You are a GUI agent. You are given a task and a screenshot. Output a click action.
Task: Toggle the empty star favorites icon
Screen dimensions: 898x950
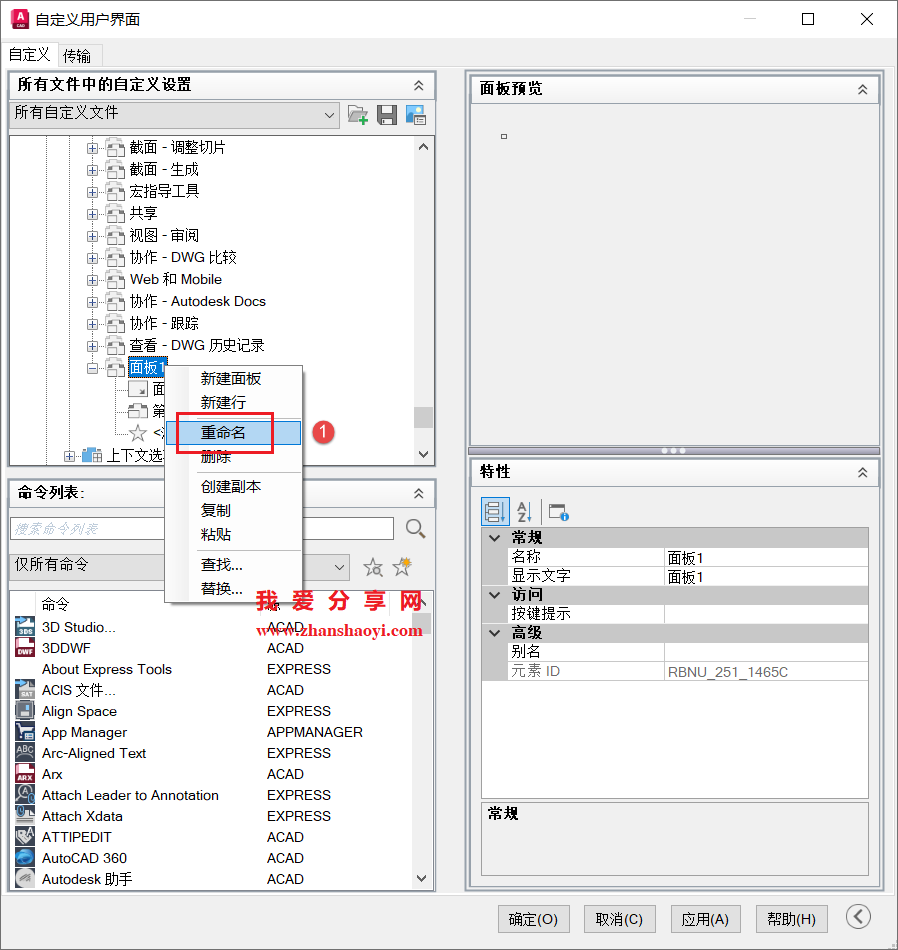click(372, 567)
